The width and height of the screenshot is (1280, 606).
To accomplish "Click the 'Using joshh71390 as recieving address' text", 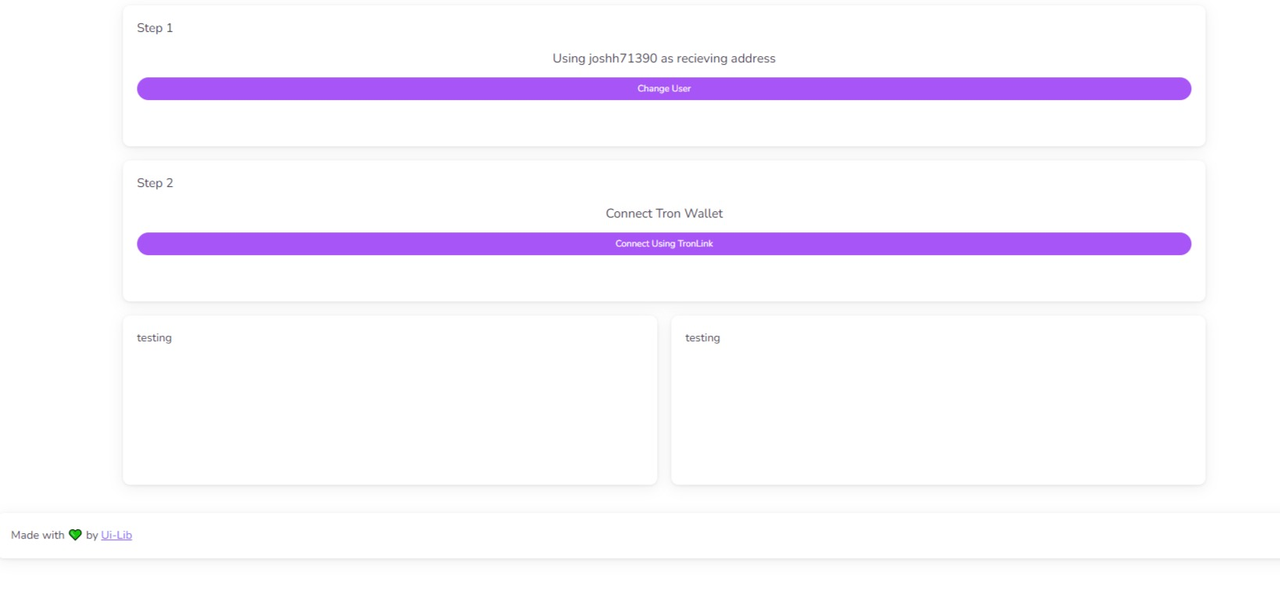I will 664,59.
